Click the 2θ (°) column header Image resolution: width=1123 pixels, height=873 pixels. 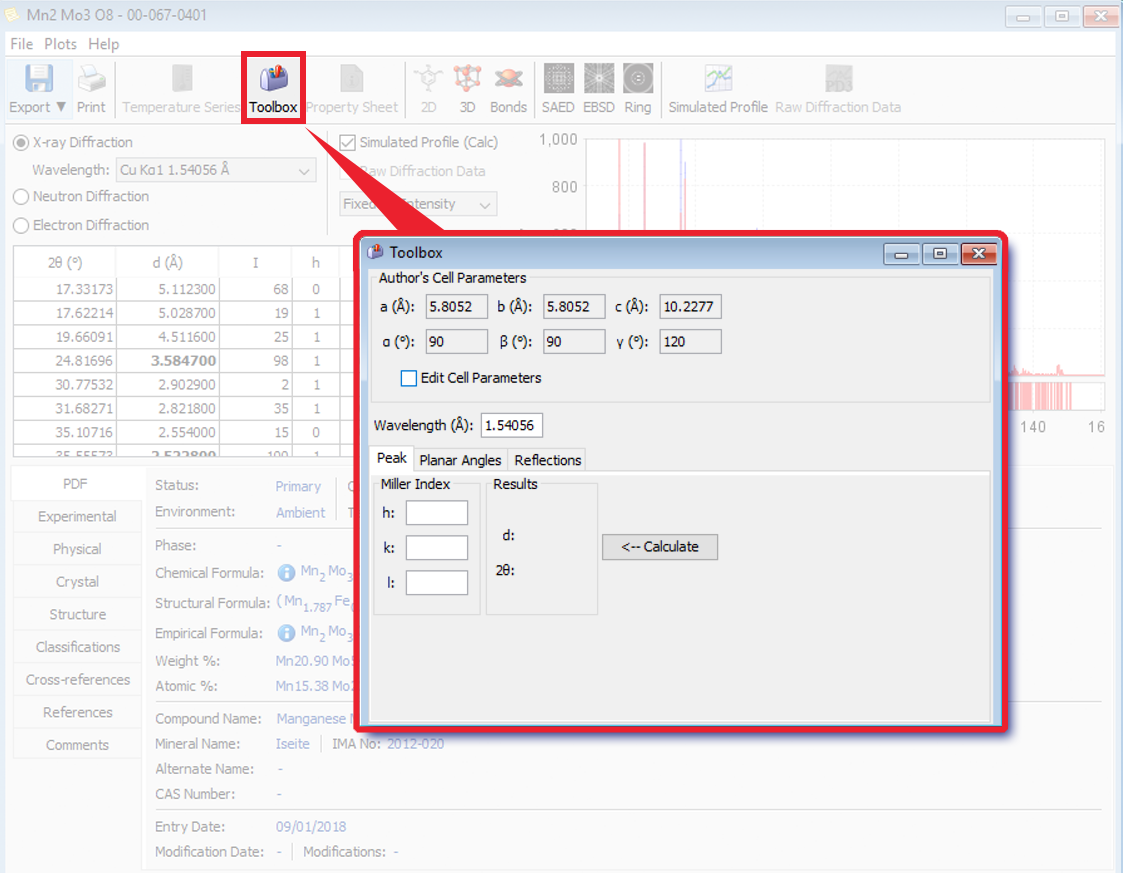pyautogui.click(x=65, y=263)
